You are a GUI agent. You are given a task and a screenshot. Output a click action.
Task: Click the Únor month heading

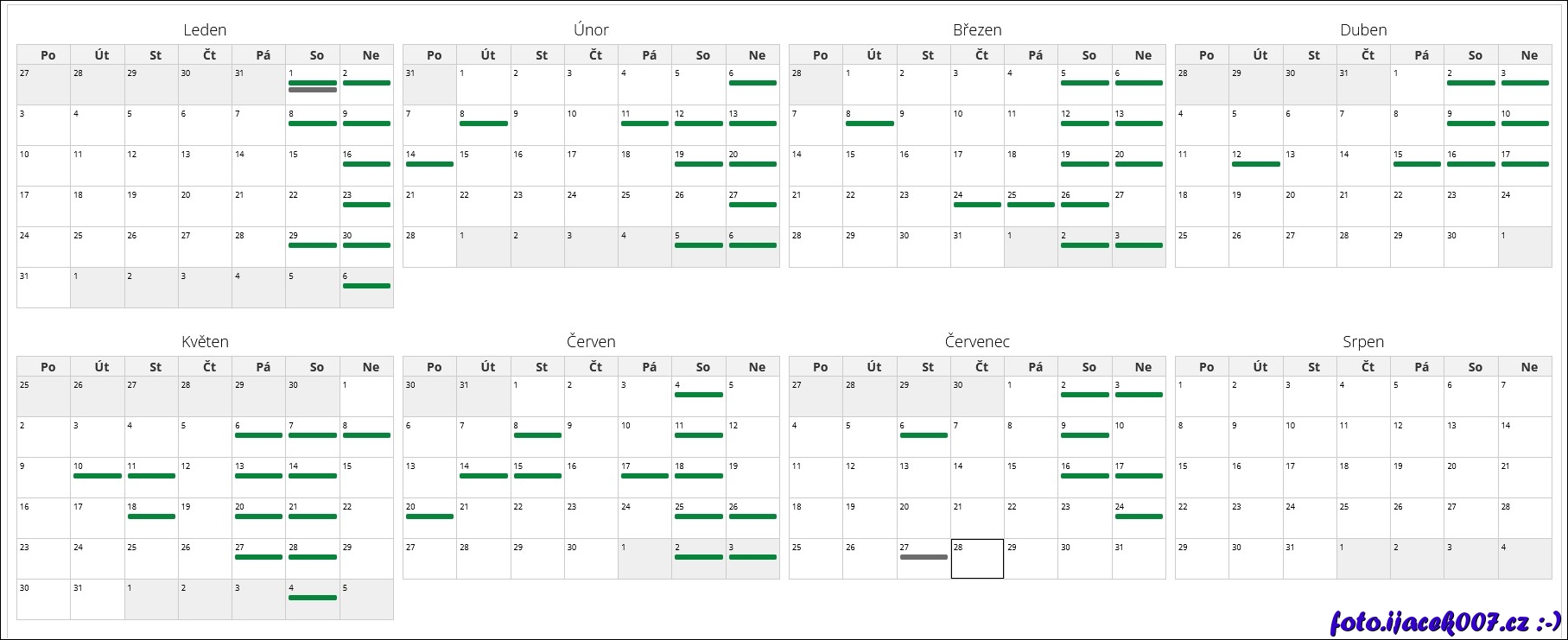click(x=591, y=30)
